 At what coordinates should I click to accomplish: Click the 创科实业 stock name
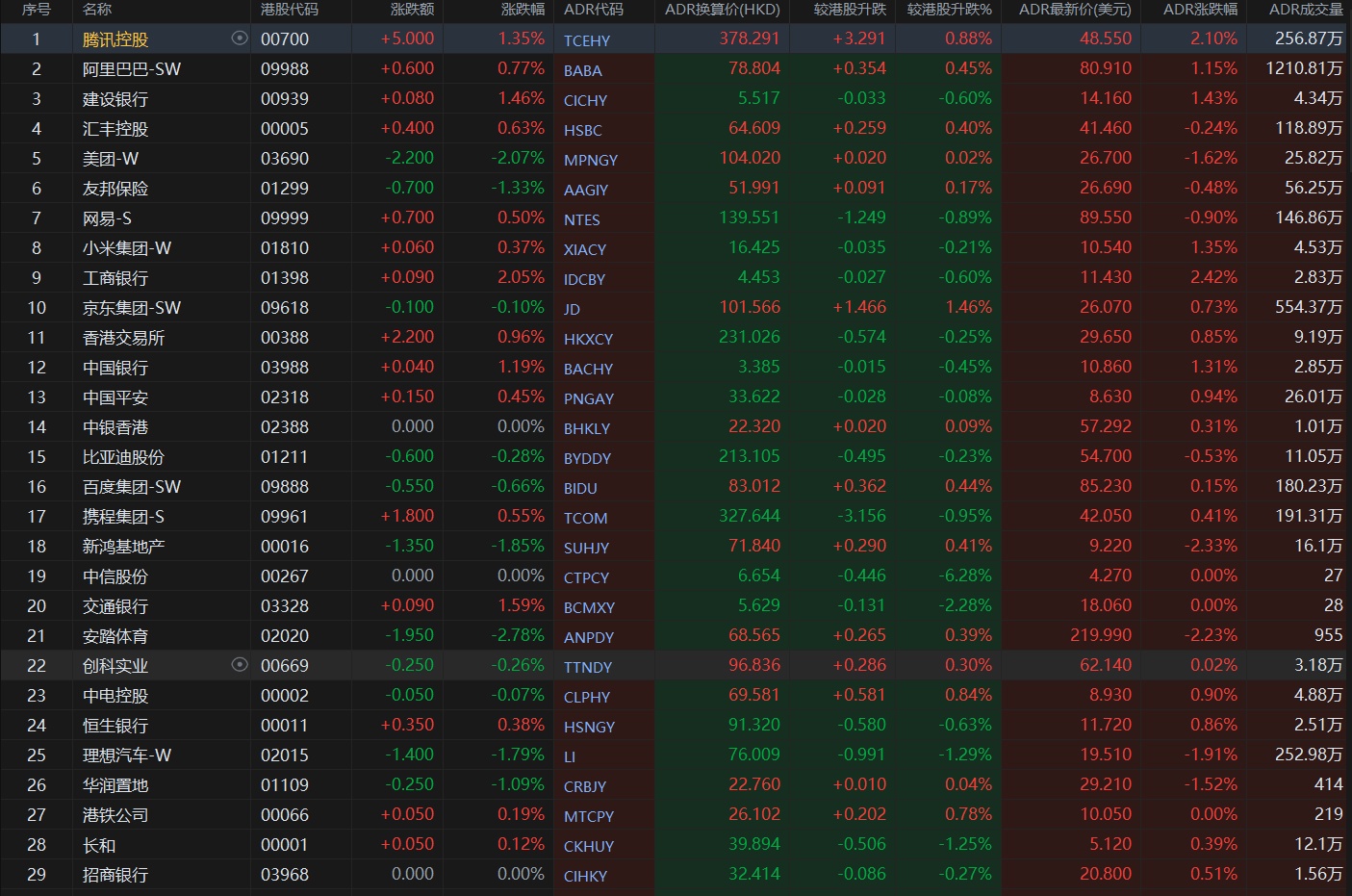pyautogui.click(x=115, y=666)
